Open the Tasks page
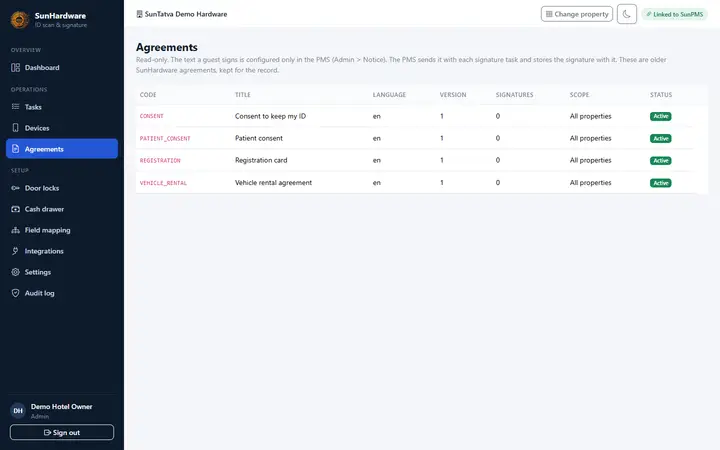The width and height of the screenshot is (720, 450). click(33, 107)
